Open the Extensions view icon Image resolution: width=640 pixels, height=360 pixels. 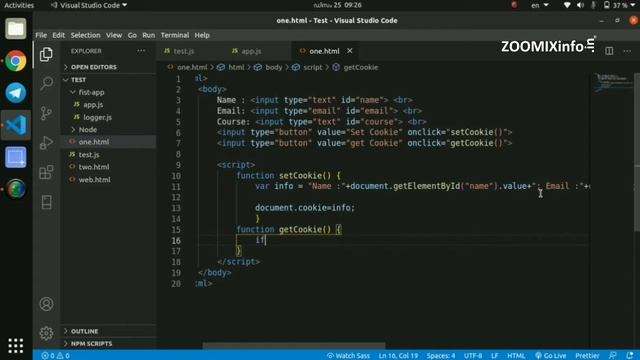click(x=47, y=172)
